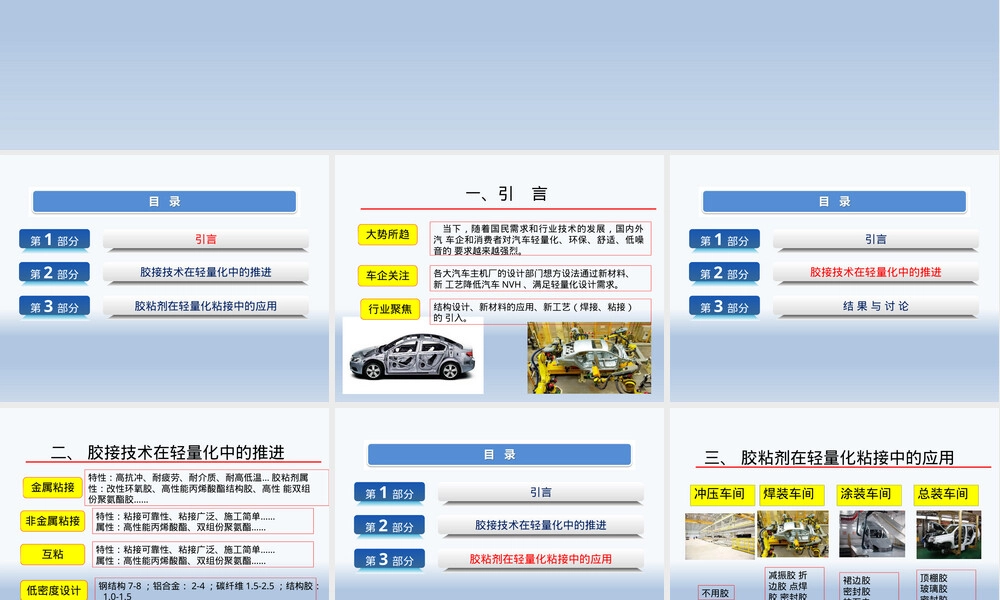Click the red 胶粘剂在轻量化粘接中的应用 entry

[541, 559]
